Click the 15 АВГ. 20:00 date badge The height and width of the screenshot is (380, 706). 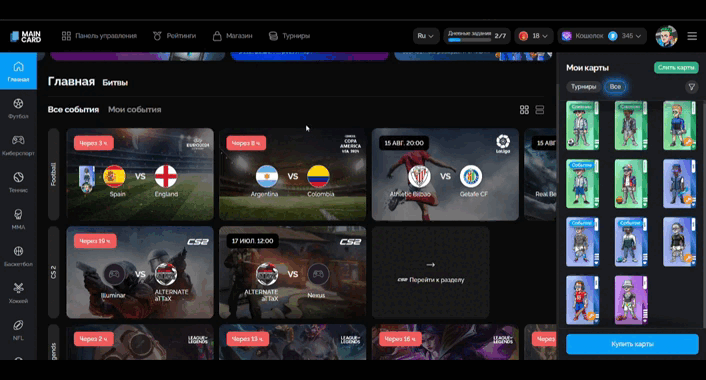coord(404,143)
